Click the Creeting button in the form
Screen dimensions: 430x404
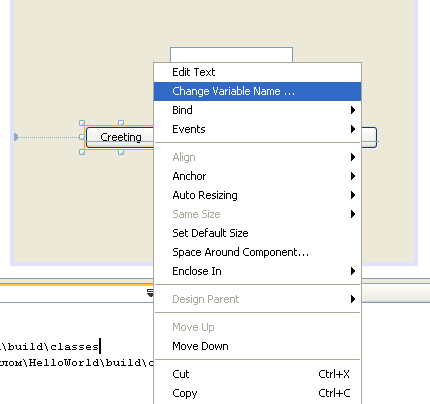point(120,137)
